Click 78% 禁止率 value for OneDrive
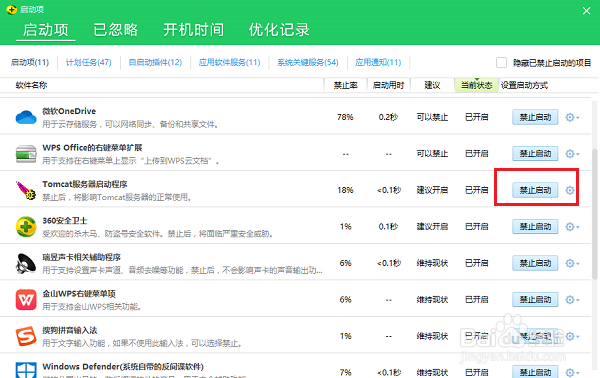Screen dimensions: 600x378 (345, 117)
